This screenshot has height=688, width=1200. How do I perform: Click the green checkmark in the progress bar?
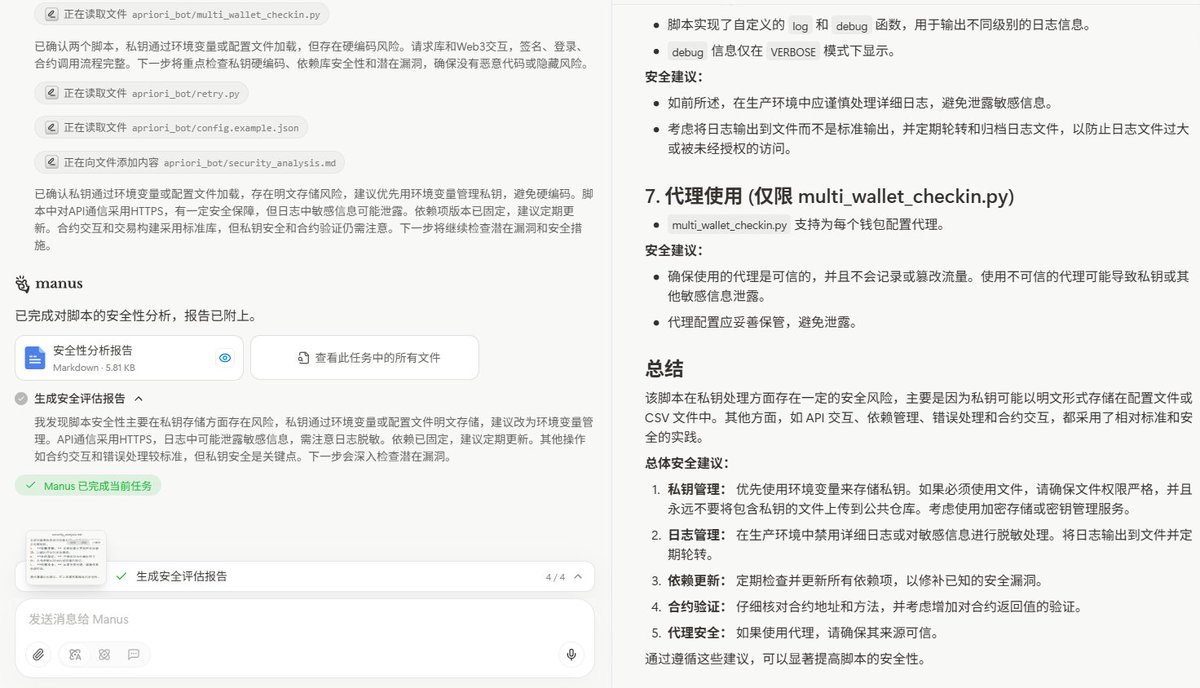(121, 576)
